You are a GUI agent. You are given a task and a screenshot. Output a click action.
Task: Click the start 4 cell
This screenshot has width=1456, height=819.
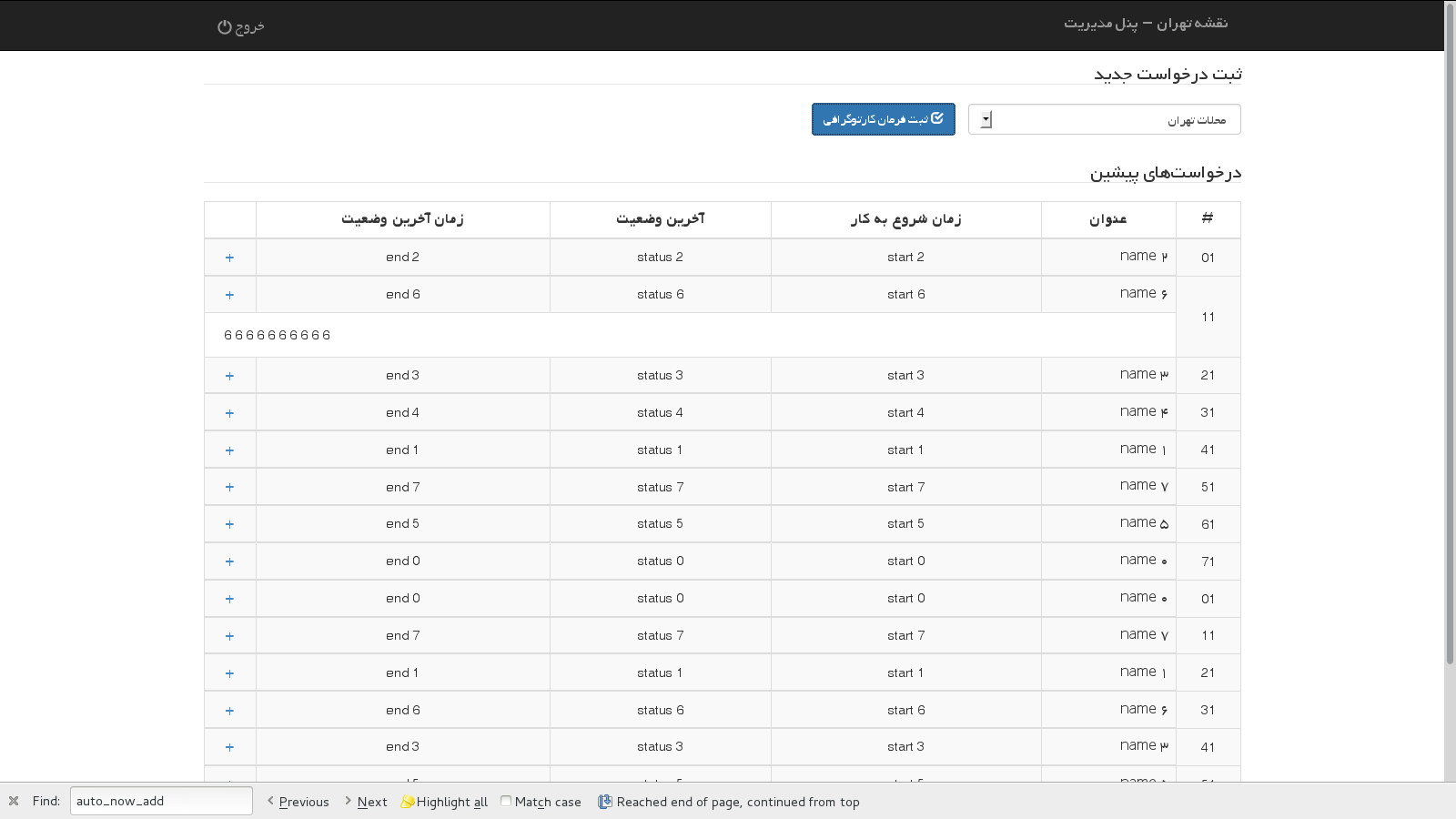(906, 412)
